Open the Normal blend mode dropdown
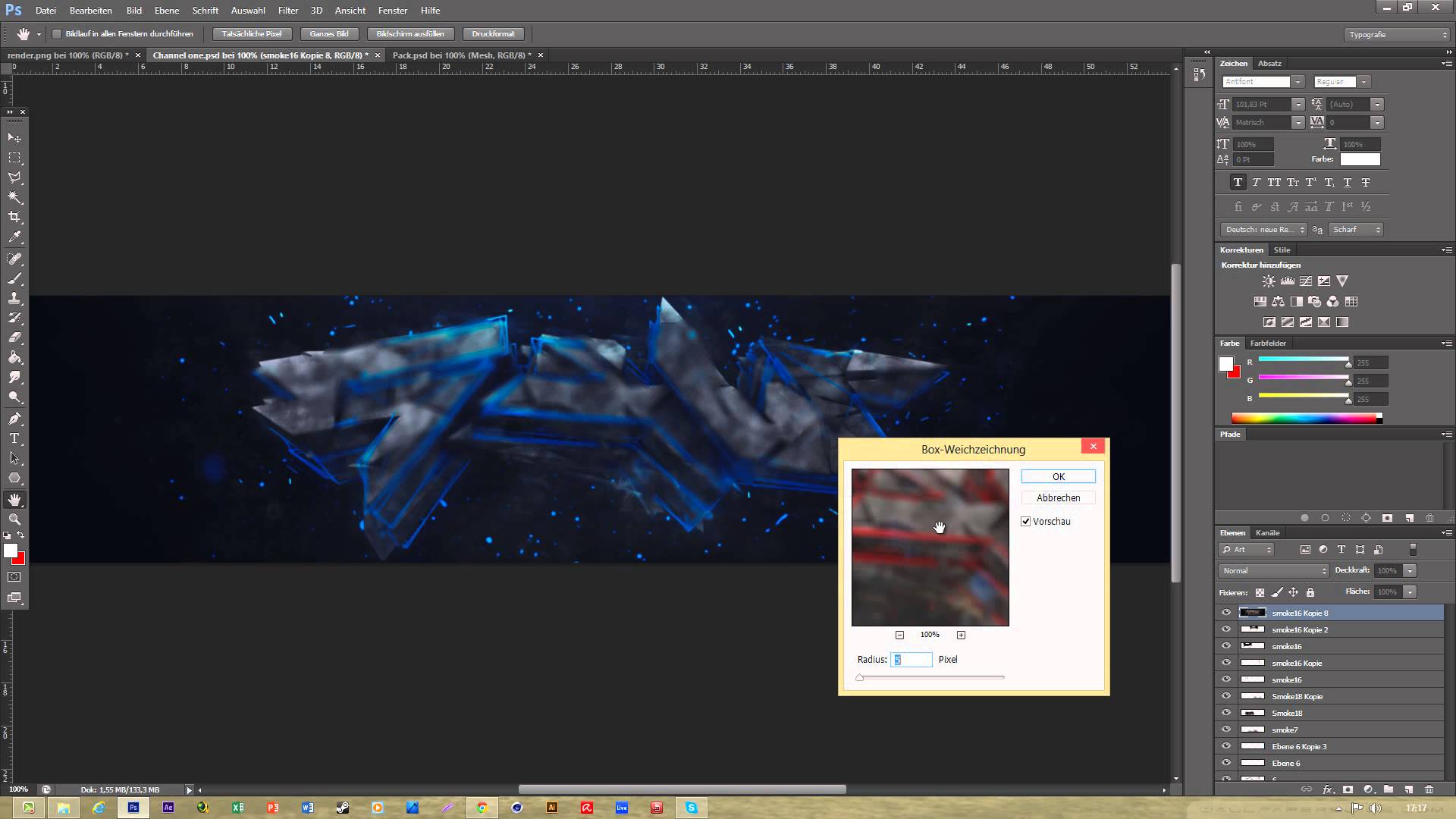 (1272, 570)
